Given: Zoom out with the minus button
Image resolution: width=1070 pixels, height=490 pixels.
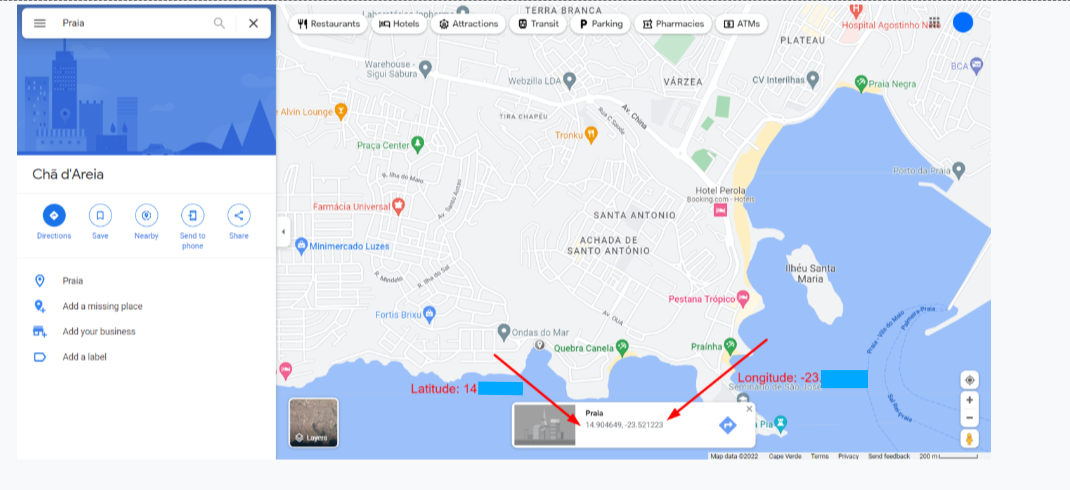Looking at the screenshot, I should point(970,418).
